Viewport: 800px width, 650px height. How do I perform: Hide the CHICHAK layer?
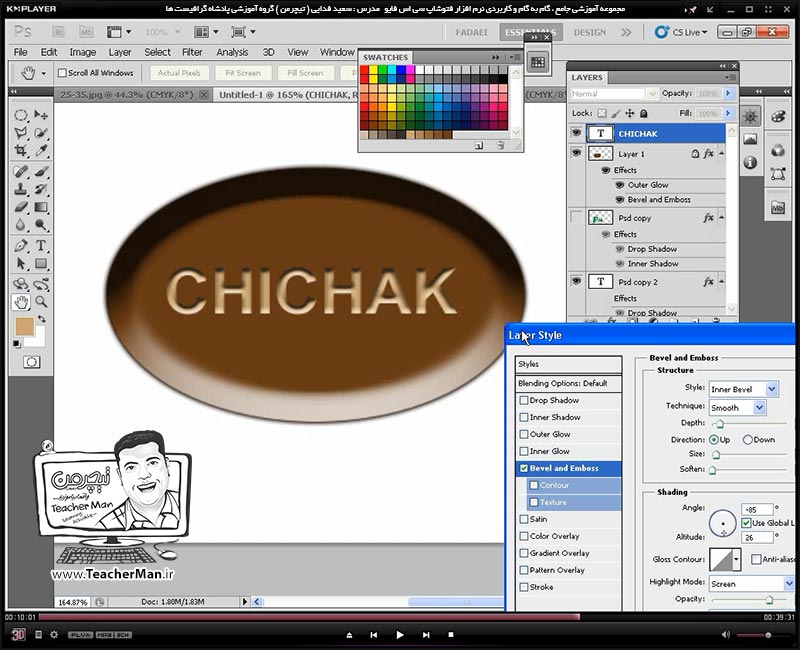[x=577, y=134]
